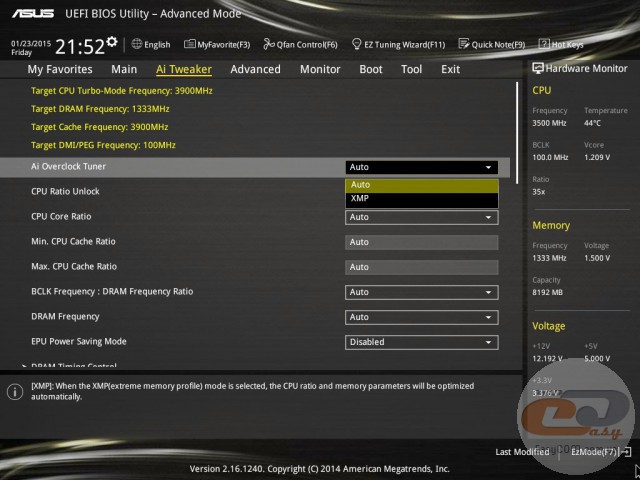Click the CPU ratio value 35x

pos(538,191)
